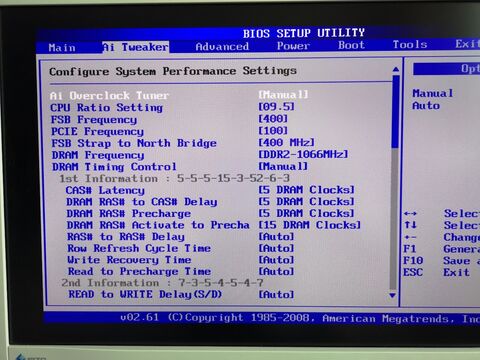Click the scroll down arrow

pyautogui.click(x=393, y=295)
